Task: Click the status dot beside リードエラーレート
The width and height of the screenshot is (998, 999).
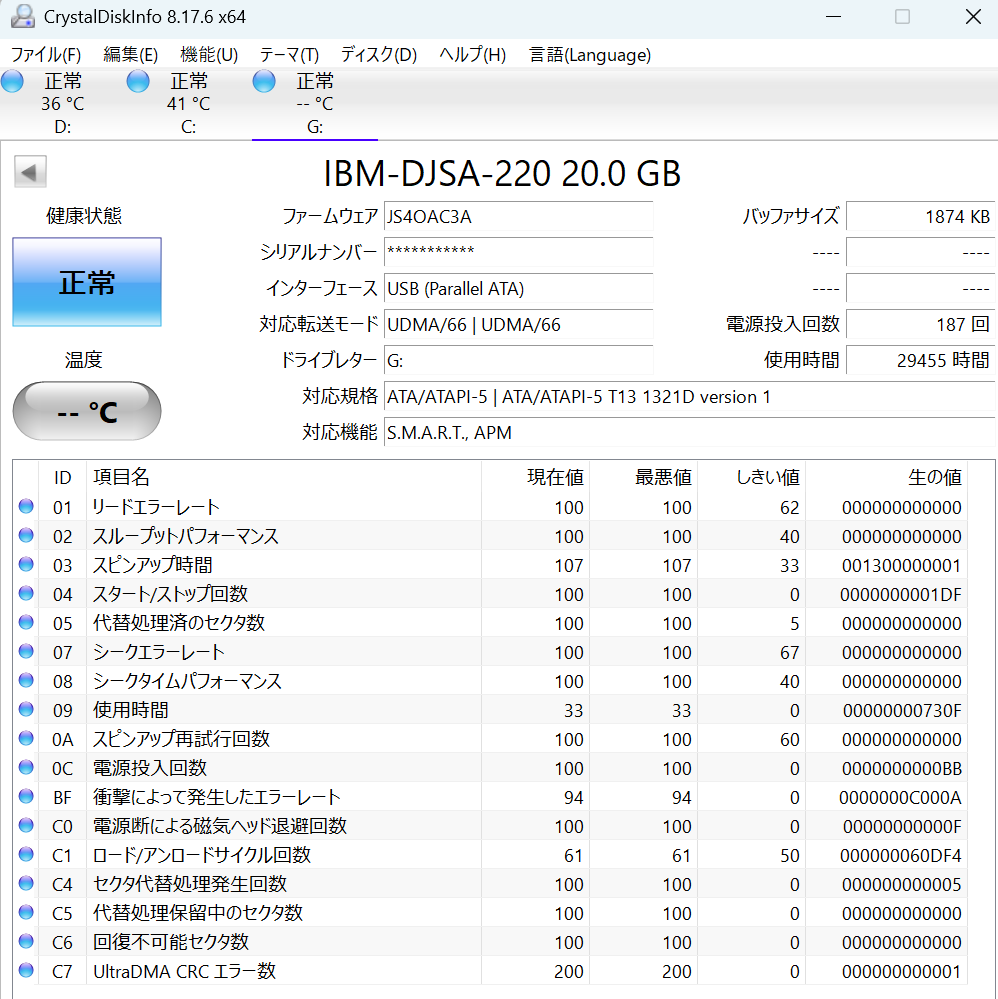Action: [x=25, y=507]
